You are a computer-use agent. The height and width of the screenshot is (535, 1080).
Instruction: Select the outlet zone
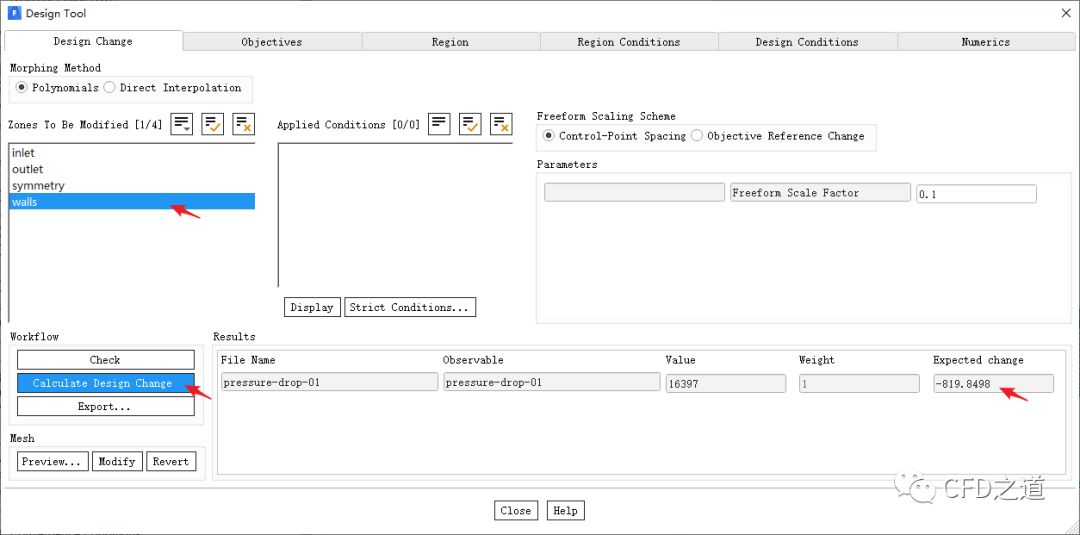tap(132, 169)
